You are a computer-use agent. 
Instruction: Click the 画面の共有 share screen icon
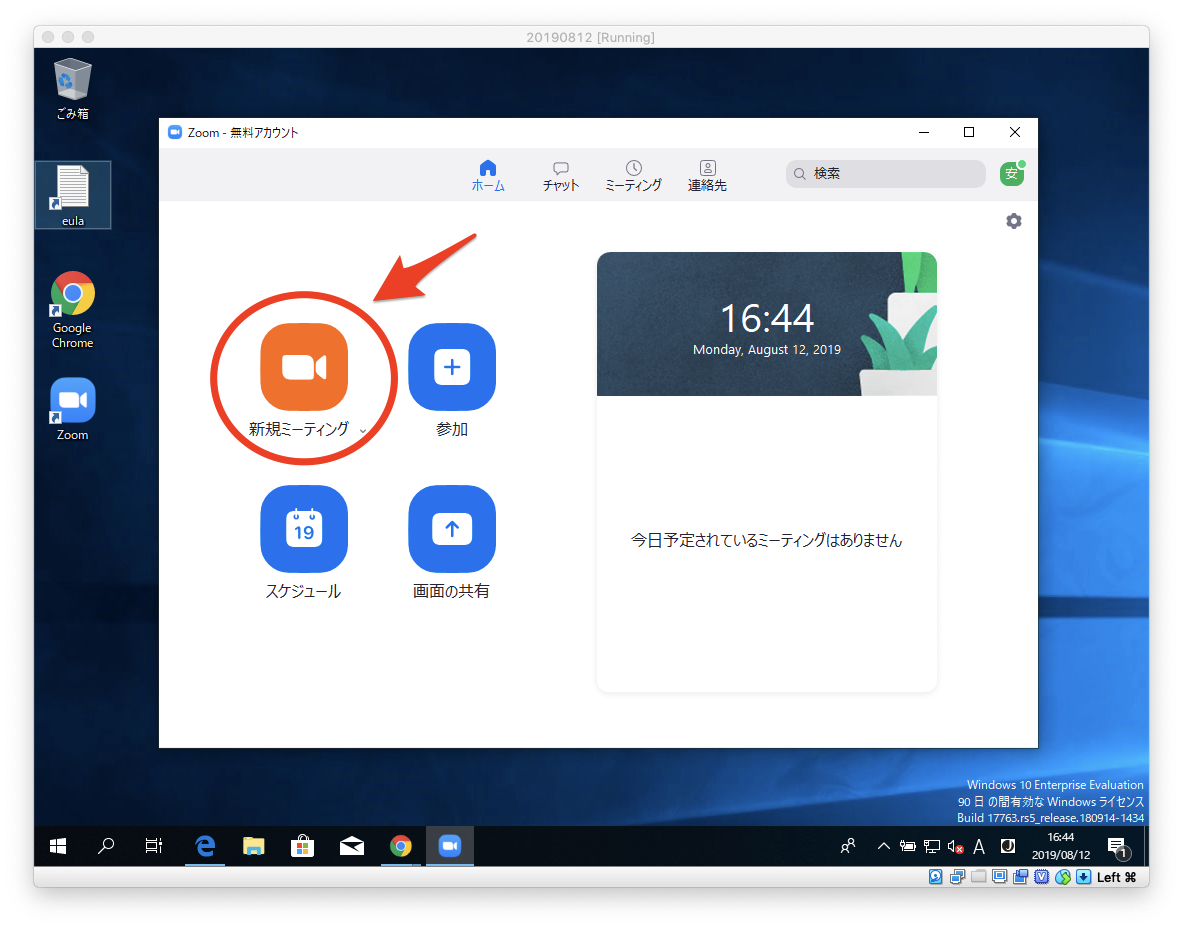(452, 529)
